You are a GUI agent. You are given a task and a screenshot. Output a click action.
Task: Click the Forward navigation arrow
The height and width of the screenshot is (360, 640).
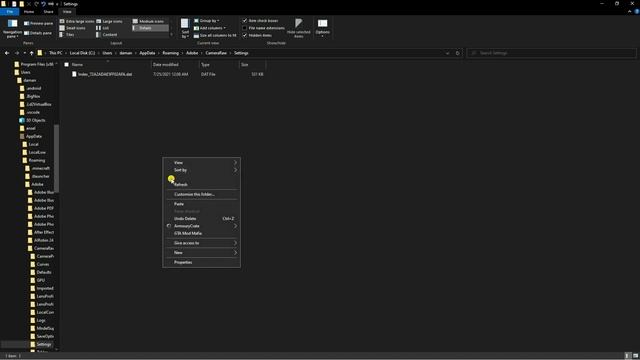click(16, 53)
